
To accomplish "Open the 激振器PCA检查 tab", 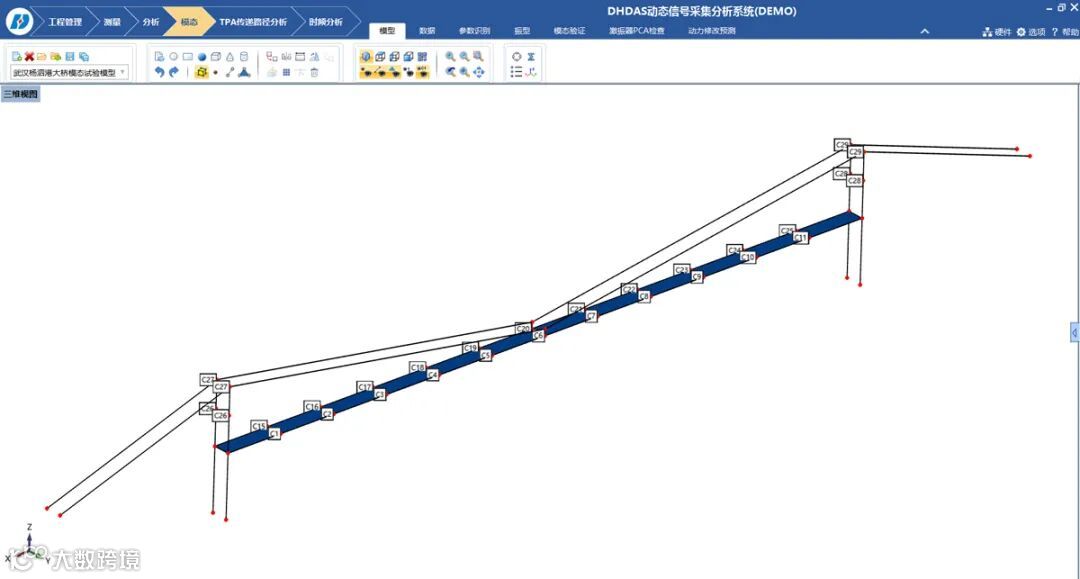I will click(x=636, y=31).
